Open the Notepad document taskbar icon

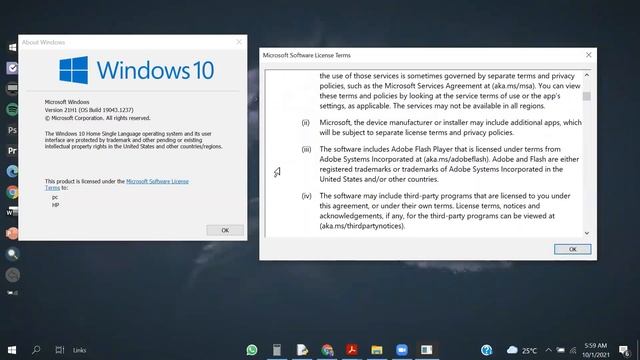(302, 350)
